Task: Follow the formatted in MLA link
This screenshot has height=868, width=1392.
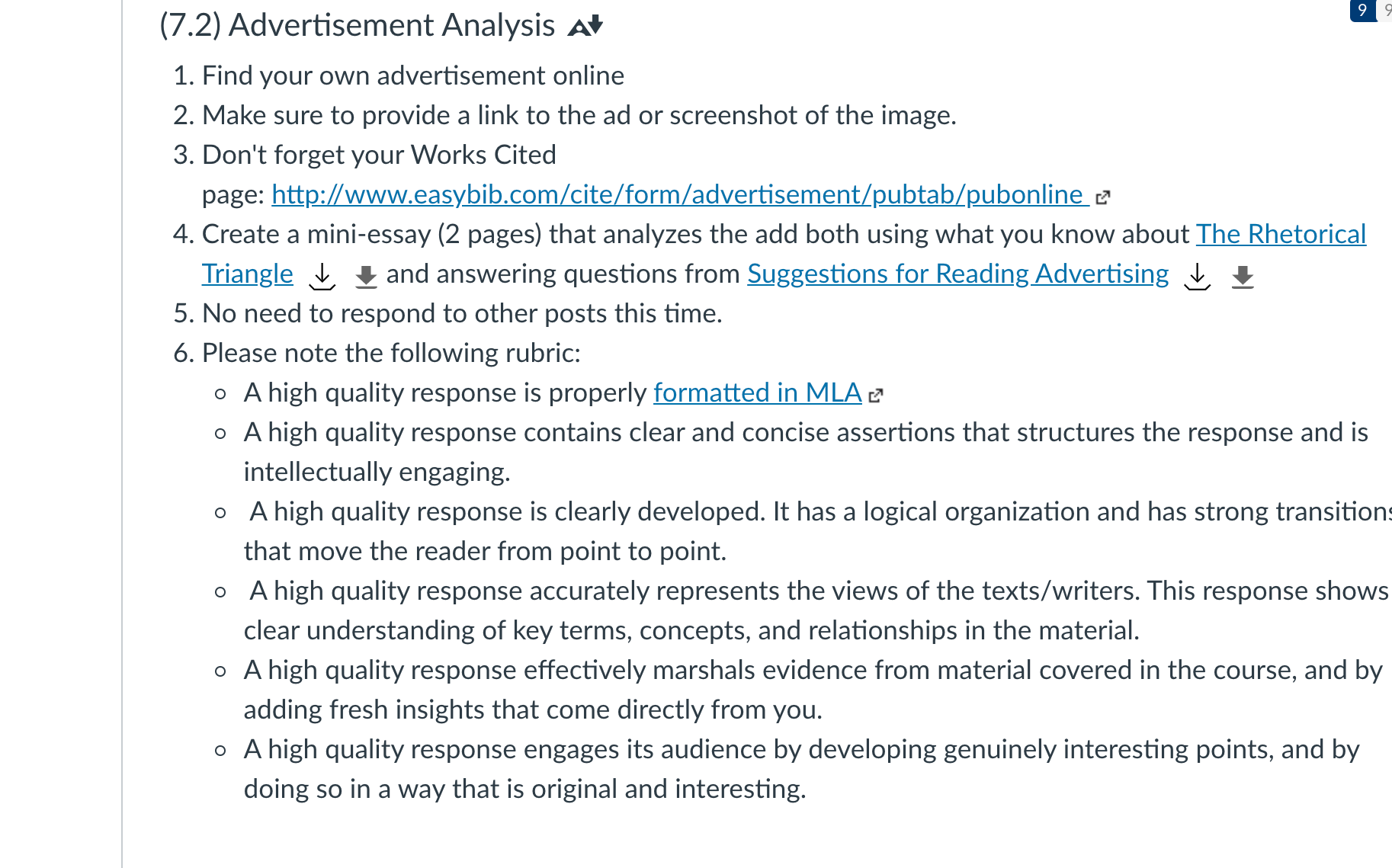Action: (758, 392)
